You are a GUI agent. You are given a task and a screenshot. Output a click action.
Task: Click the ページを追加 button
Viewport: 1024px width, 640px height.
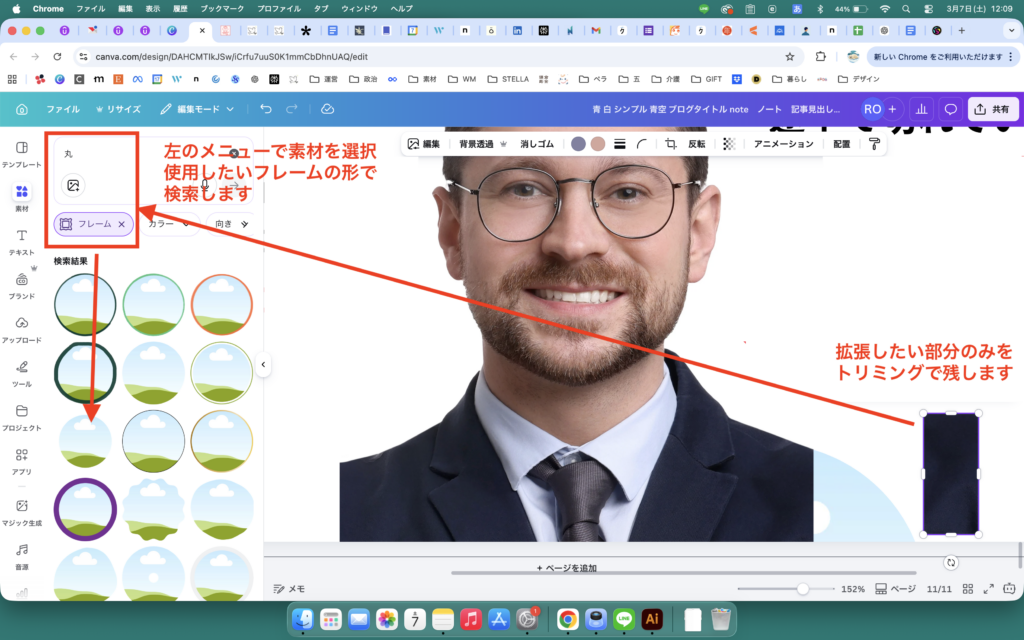tap(566, 568)
